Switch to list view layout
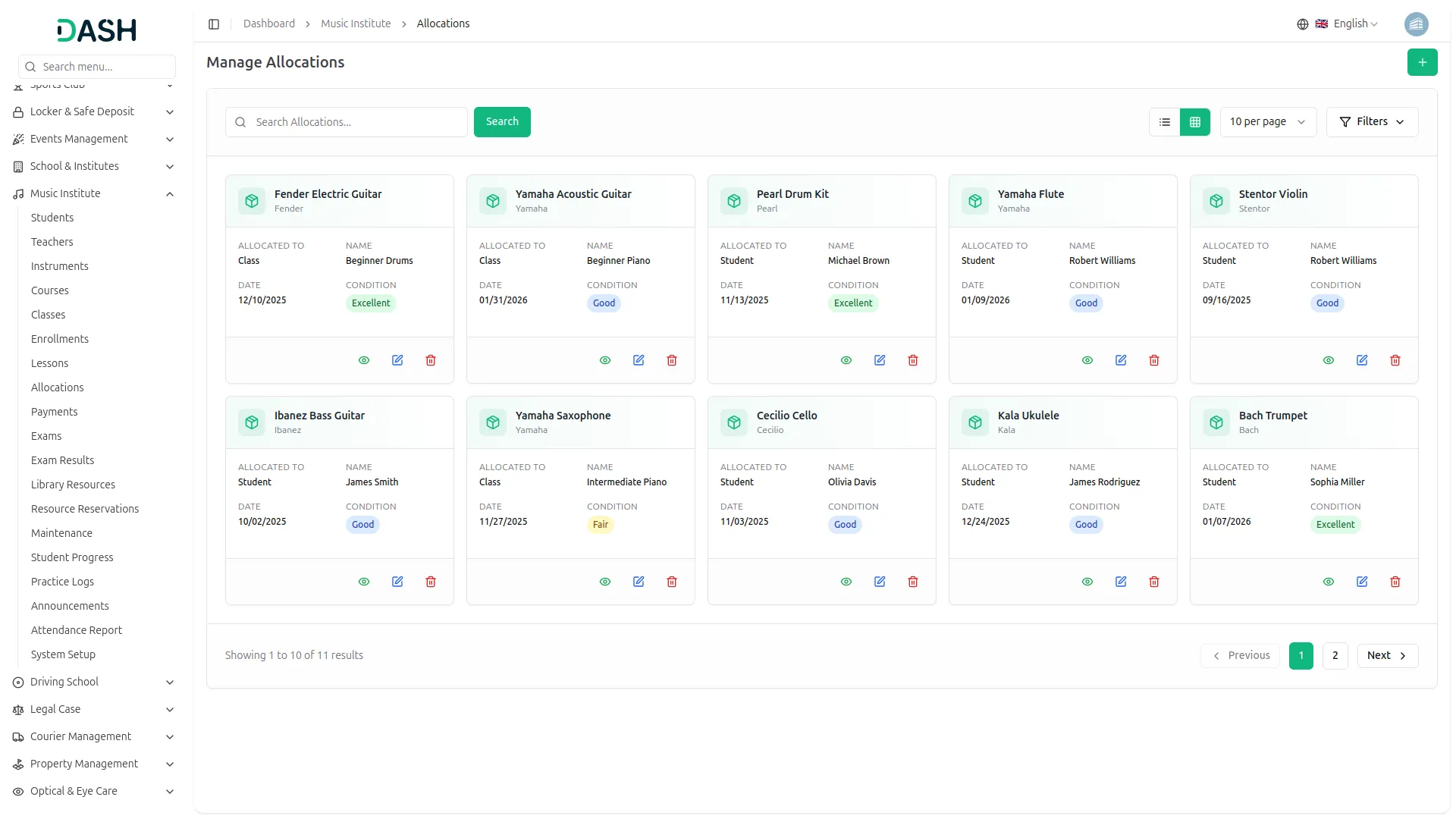 [1165, 122]
